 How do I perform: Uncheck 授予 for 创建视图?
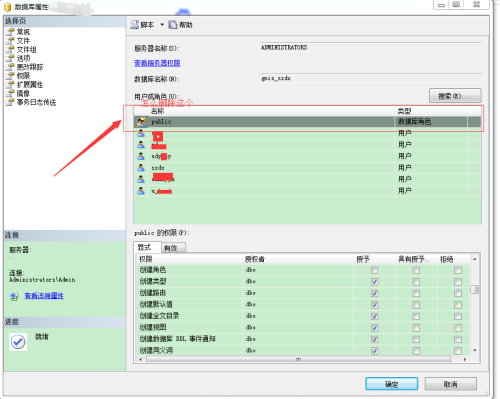pyautogui.click(x=375, y=328)
